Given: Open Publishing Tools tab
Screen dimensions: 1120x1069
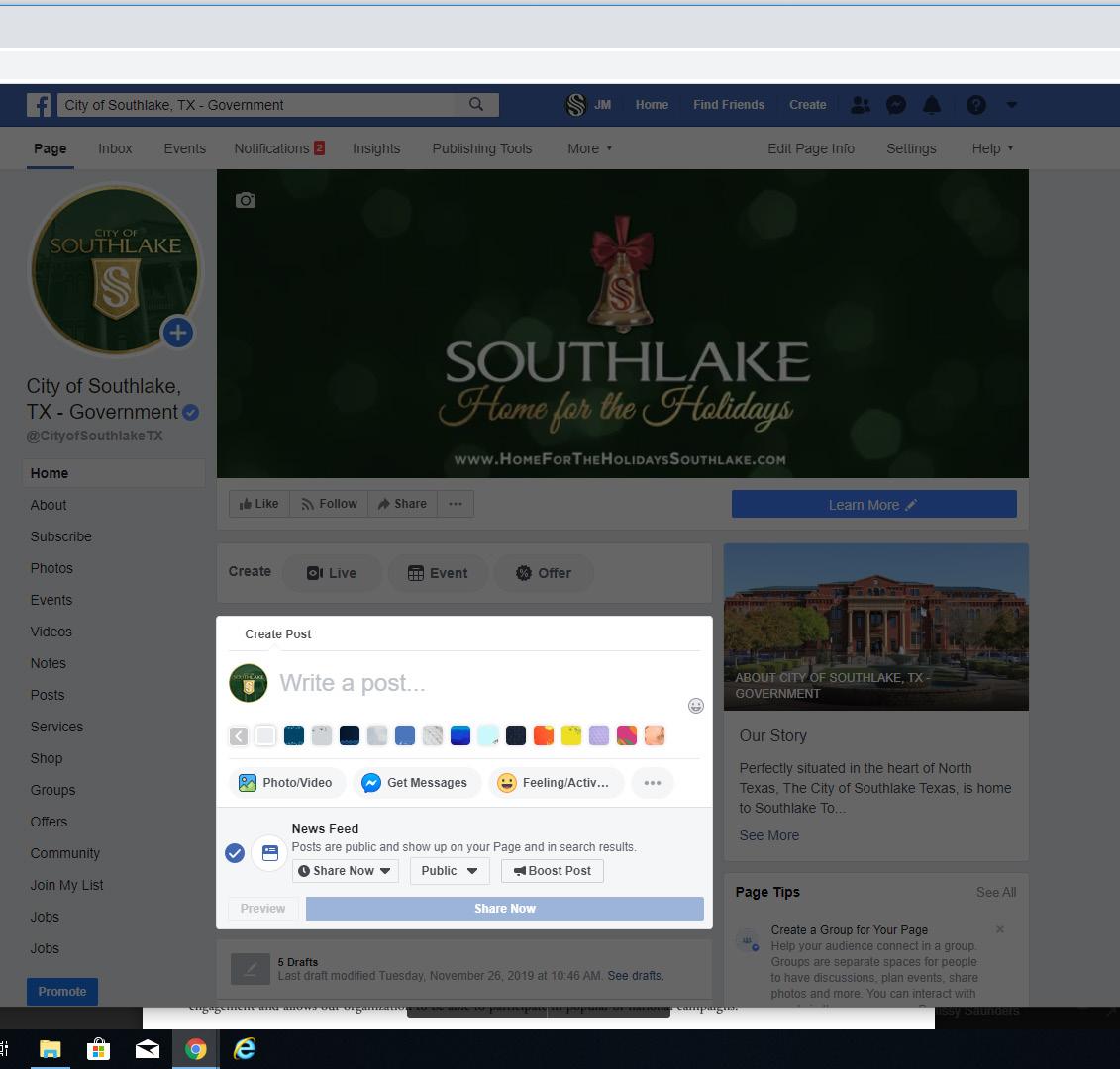Looking at the screenshot, I should coord(482,148).
